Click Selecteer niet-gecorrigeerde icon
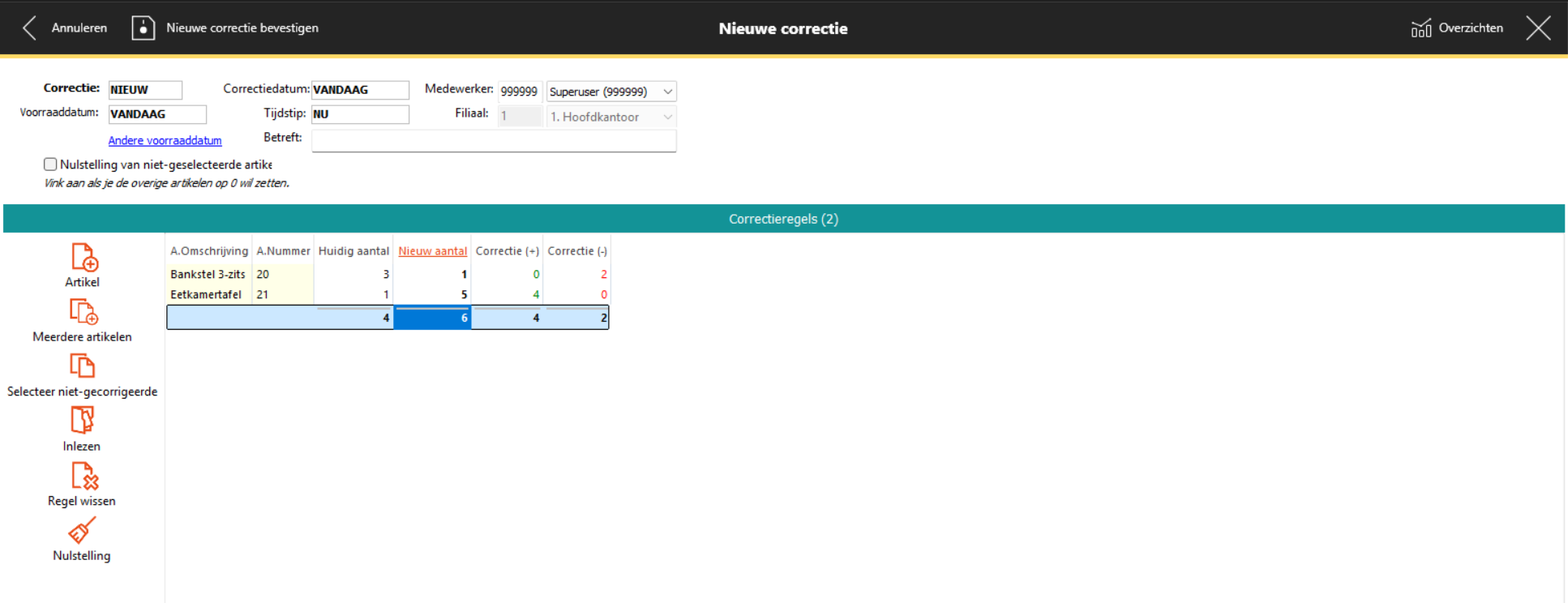1568x603 pixels. point(82,366)
